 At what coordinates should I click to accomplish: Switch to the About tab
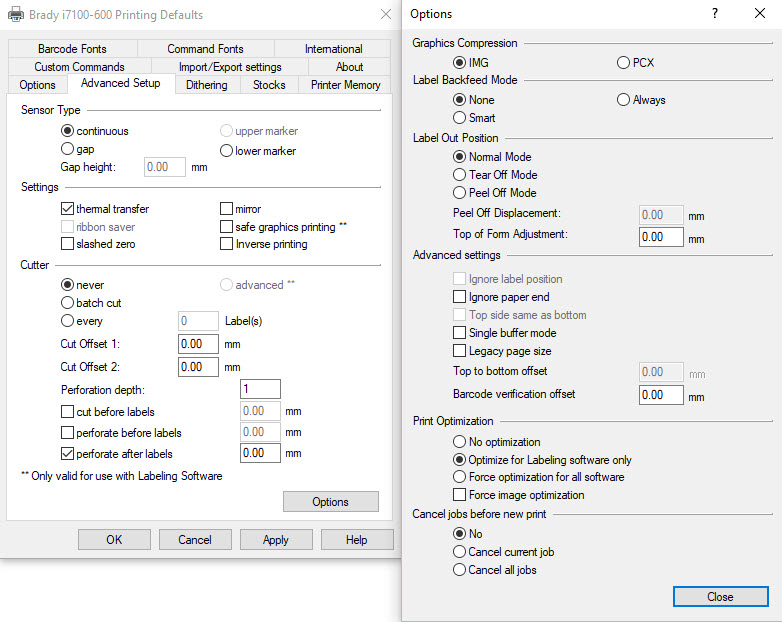349,67
